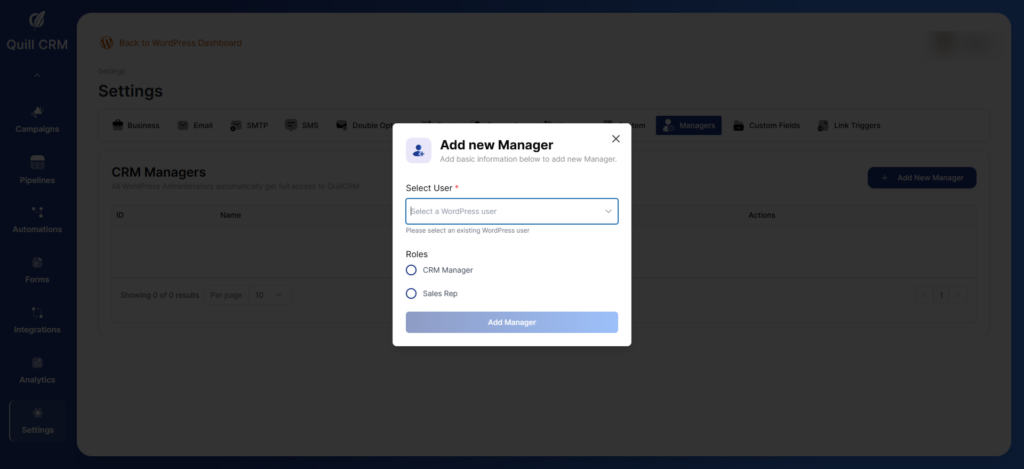1024x469 pixels.
Task: Open the Select a WordPress user dropdown
Action: click(511, 211)
